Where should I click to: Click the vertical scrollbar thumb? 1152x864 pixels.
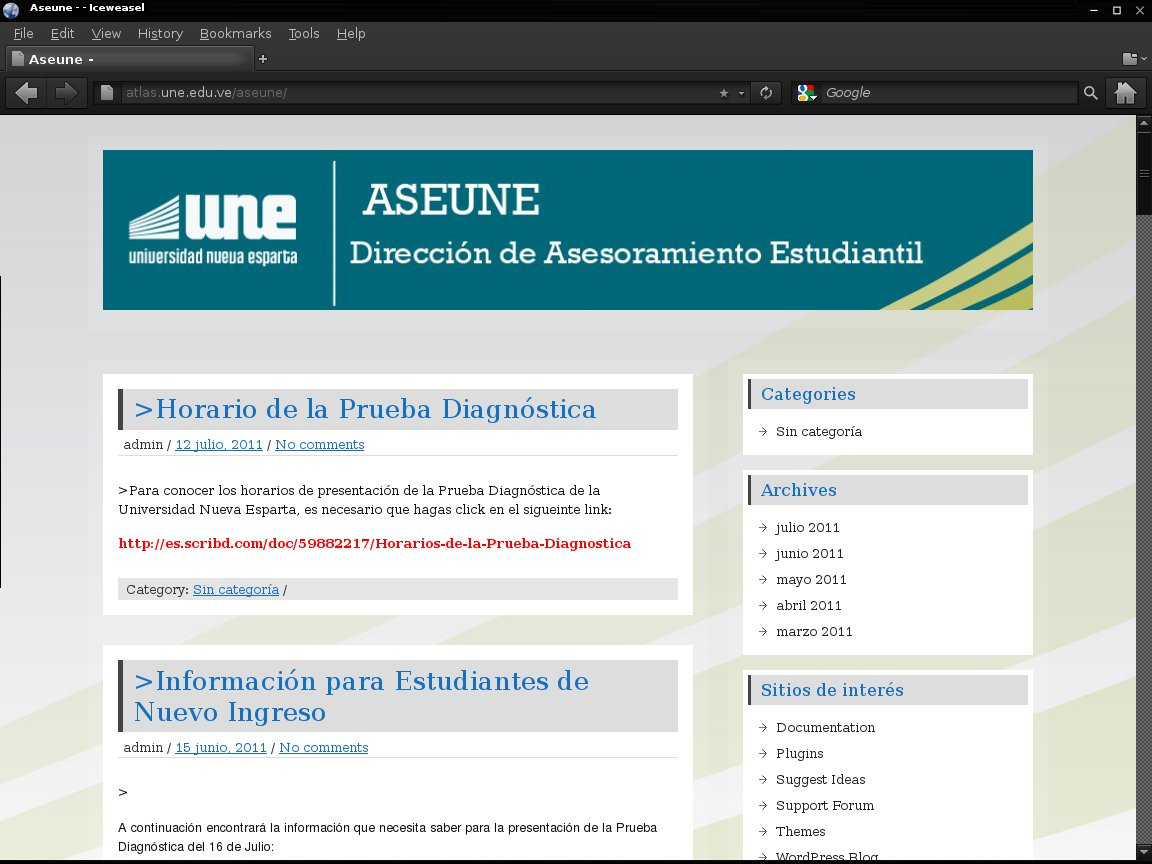pos(1144,173)
